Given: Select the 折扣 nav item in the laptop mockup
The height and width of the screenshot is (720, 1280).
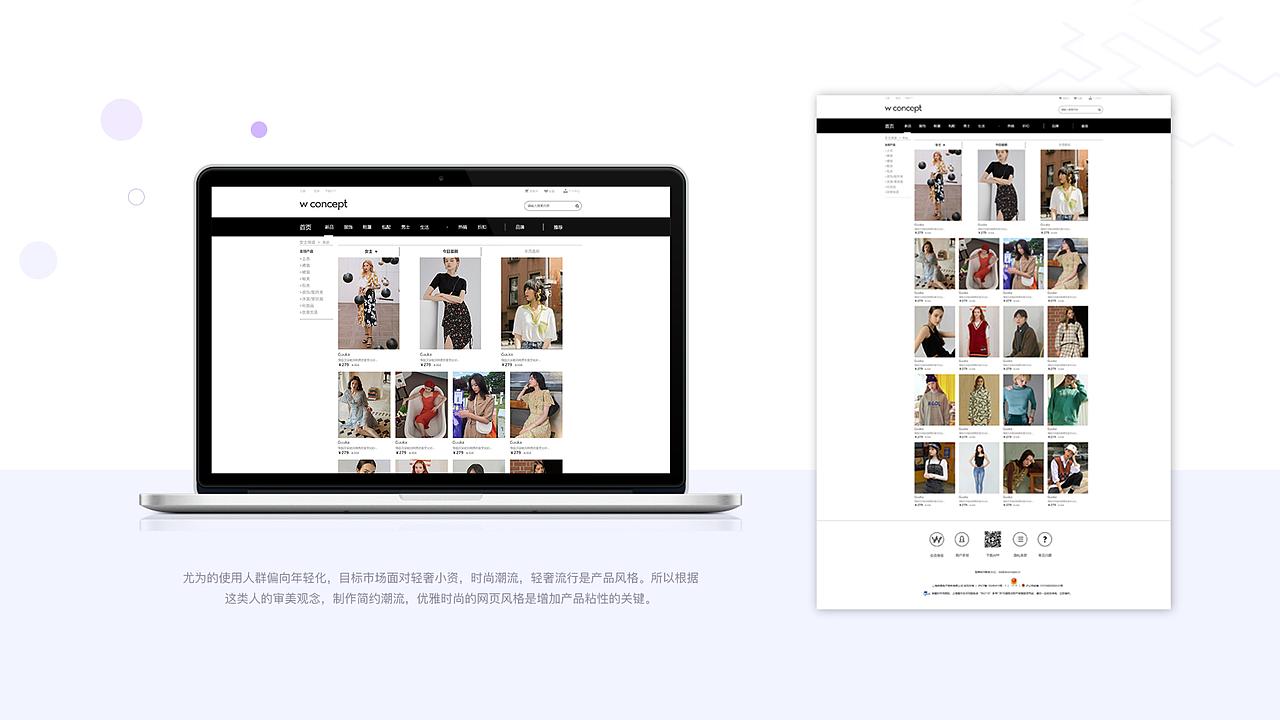Looking at the screenshot, I should click(x=482, y=227).
